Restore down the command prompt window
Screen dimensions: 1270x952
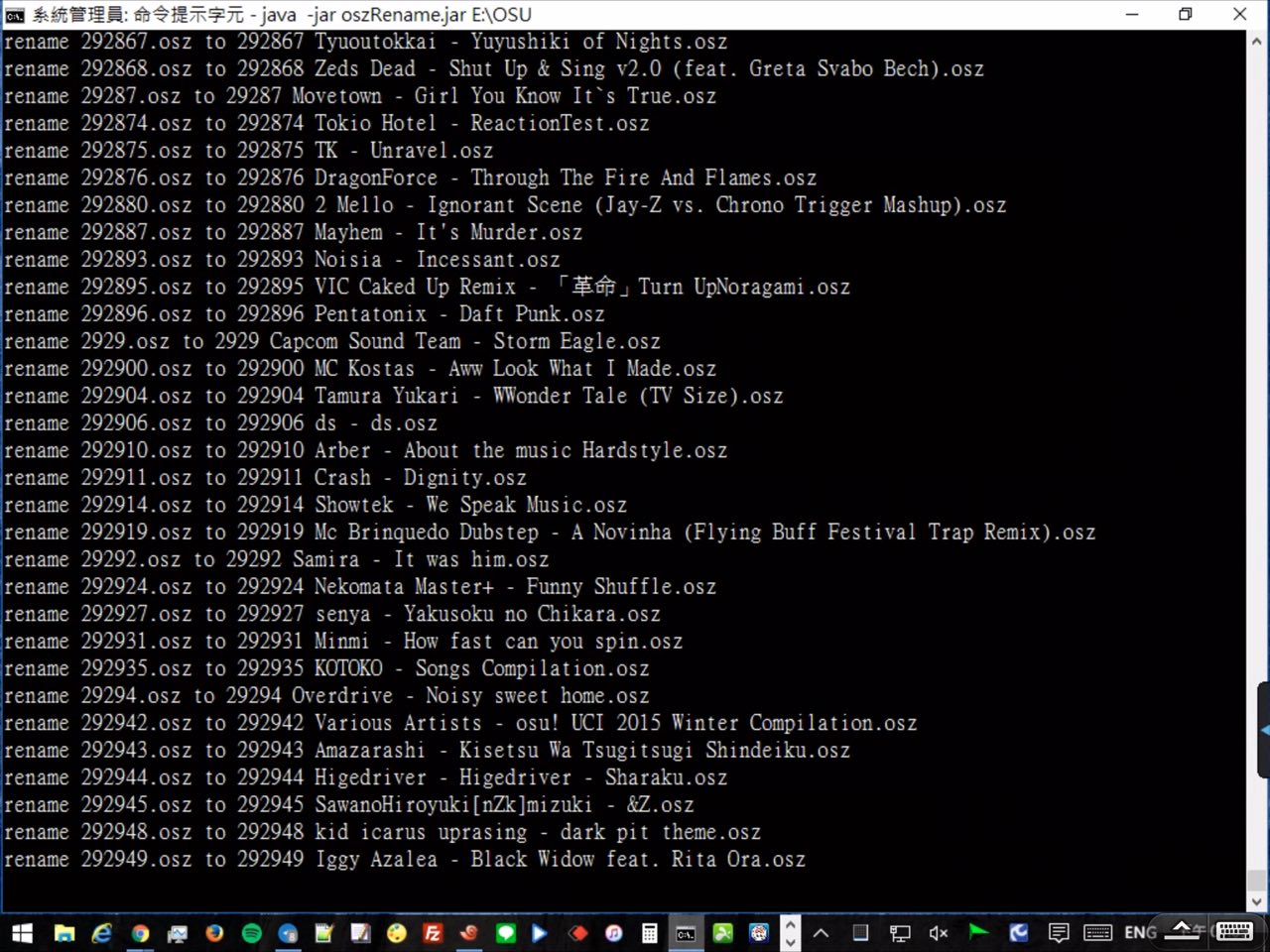pyautogui.click(x=1186, y=15)
